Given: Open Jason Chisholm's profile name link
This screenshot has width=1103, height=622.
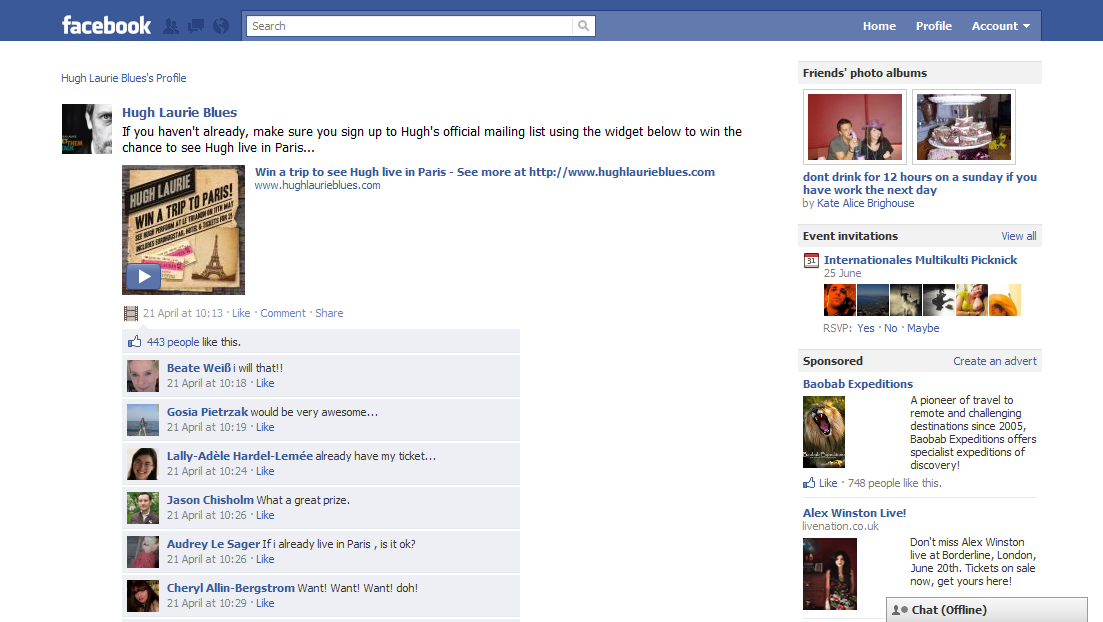Looking at the screenshot, I should (210, 500).
